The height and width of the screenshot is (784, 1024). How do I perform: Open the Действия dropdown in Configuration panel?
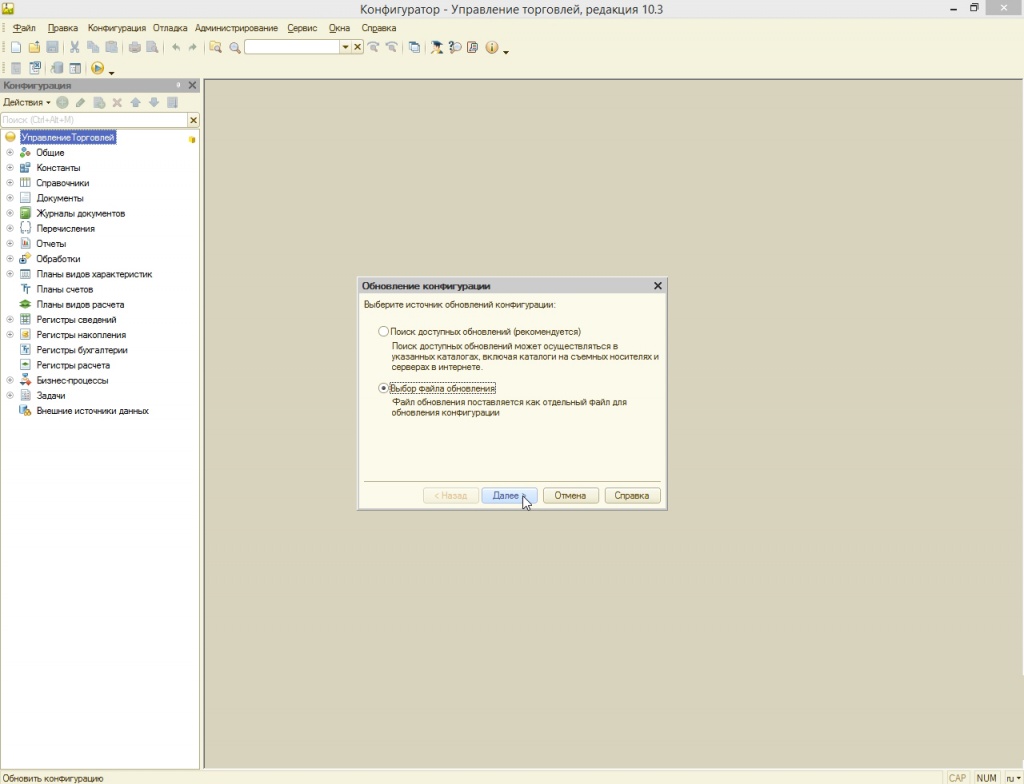[x=26, y=102]
